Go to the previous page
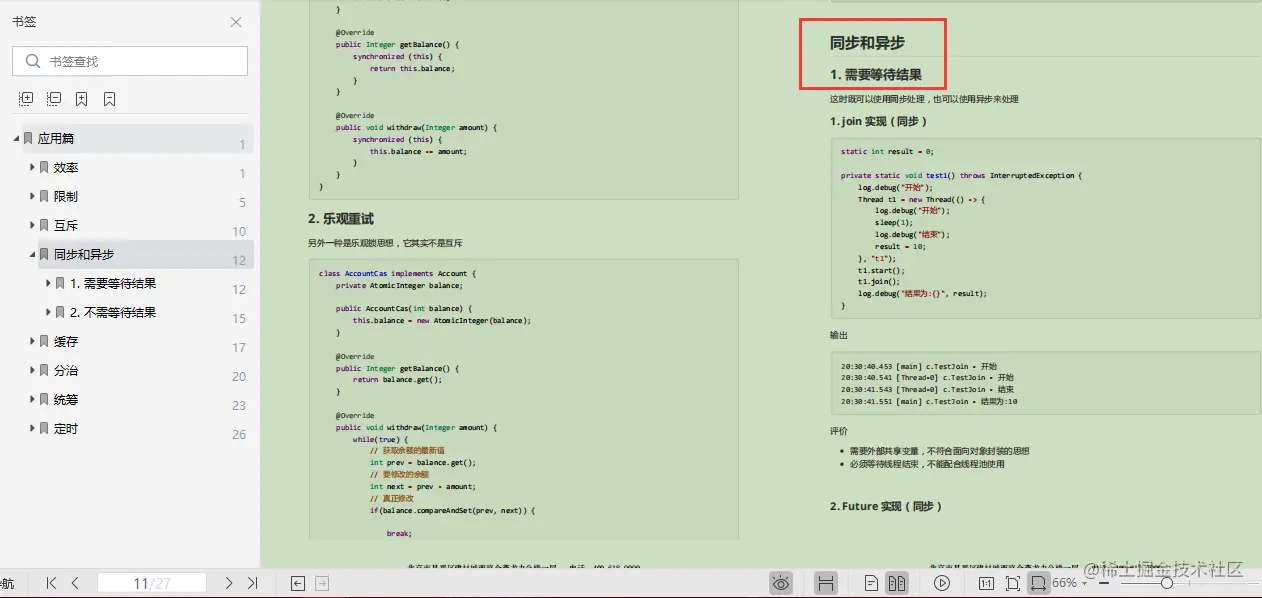Image resolution: width=1262 pixels, height=598 pixels. click(x=75, y=583)
